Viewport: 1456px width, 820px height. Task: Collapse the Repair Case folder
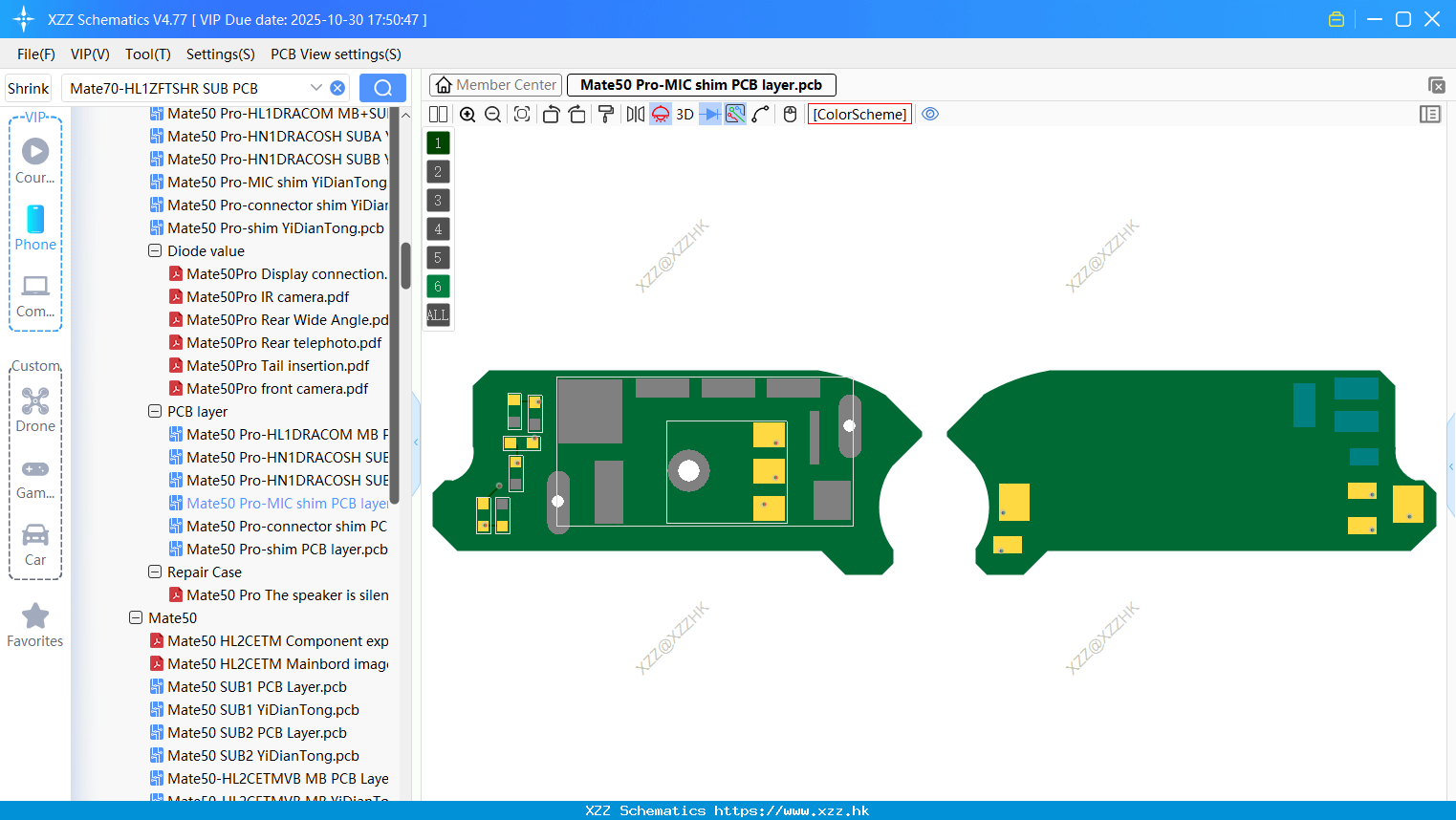click(x=155, y=572)
